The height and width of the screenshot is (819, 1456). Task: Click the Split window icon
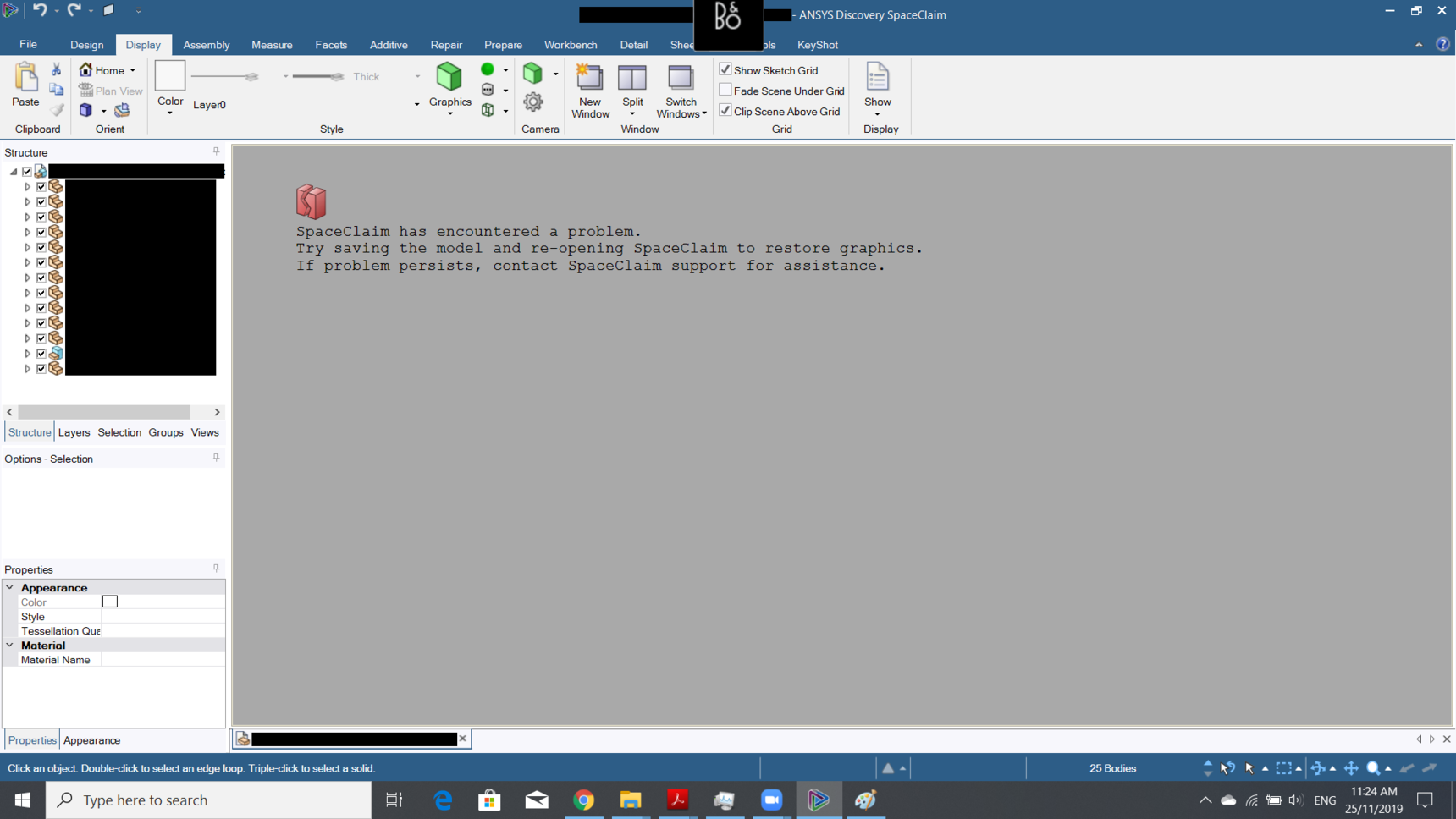tap(632, 77)
